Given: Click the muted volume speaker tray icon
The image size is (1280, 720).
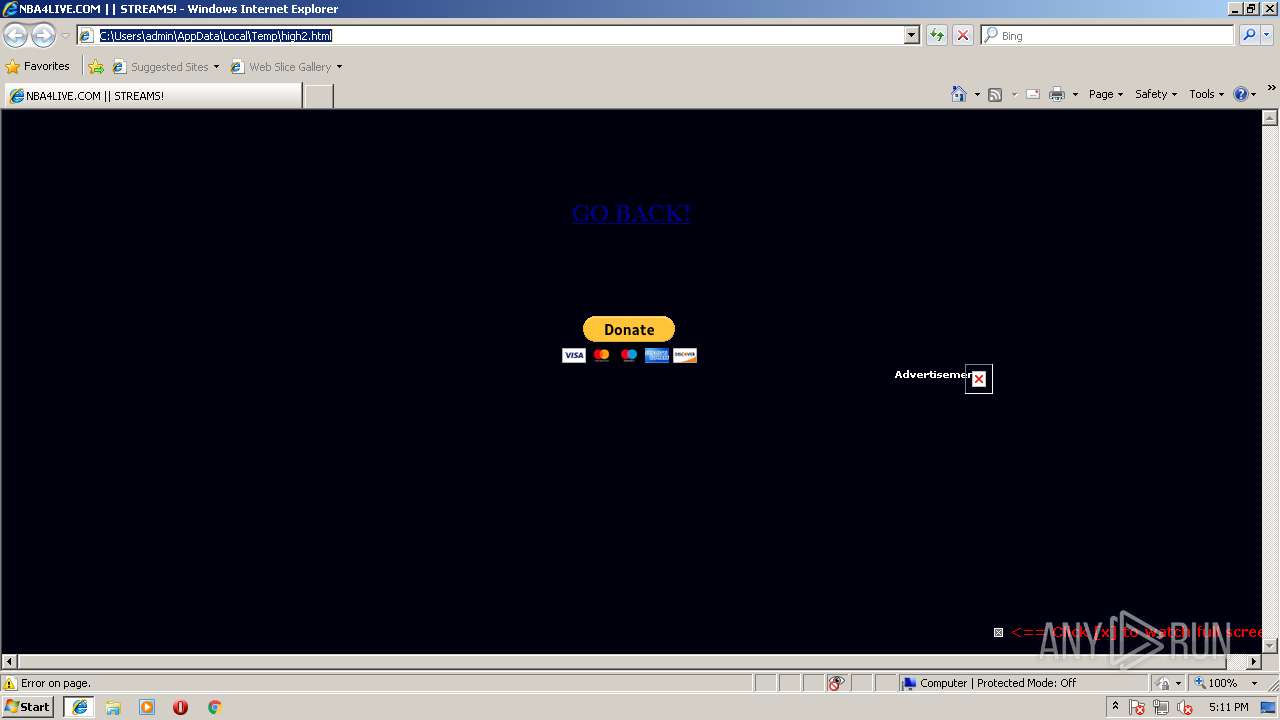Looking at the screenshot, I should pyautogui.click(x=1185, y=707).
